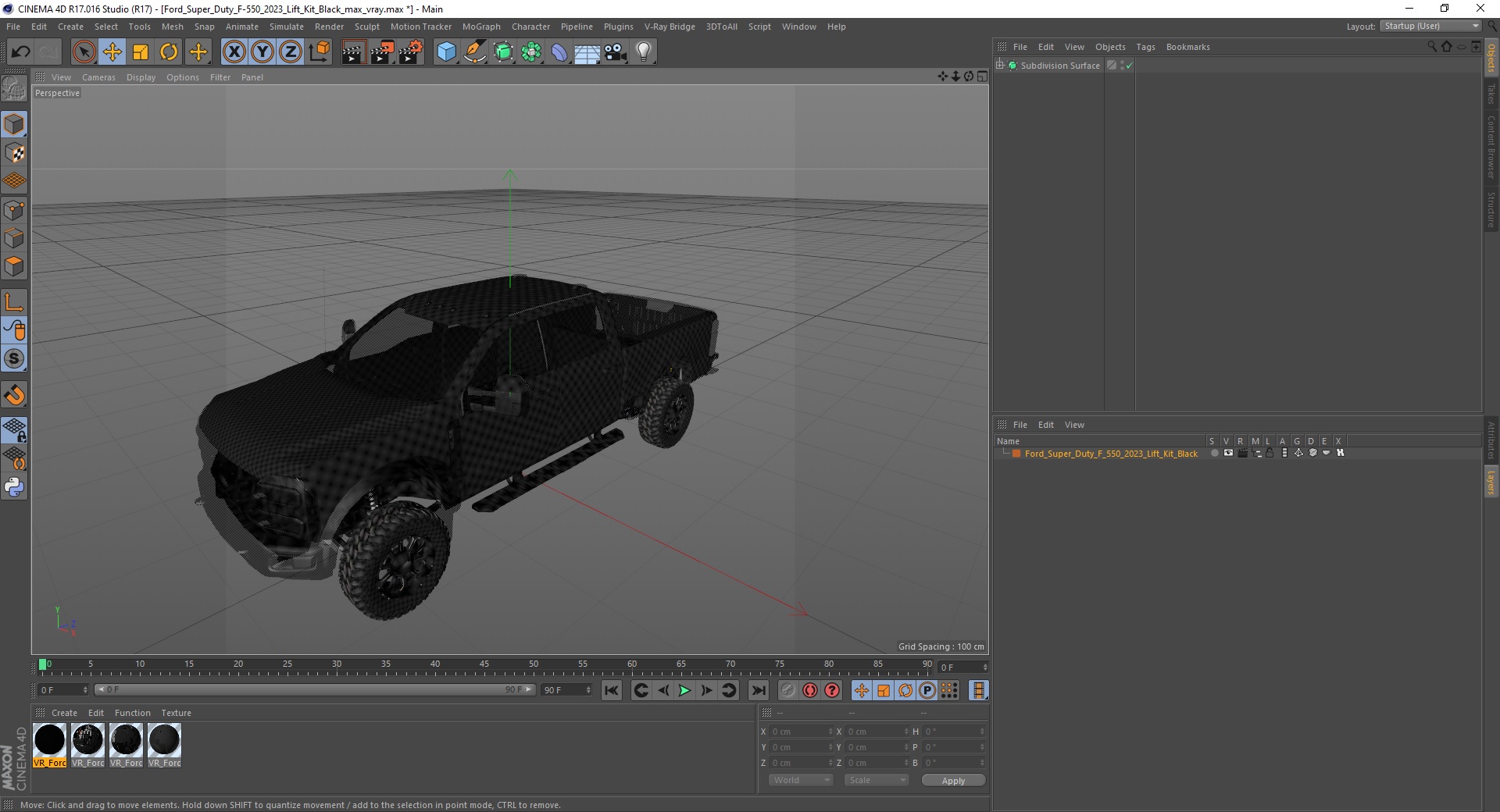The height and width of the screenshot is (812, 1500).
Task: Open Edit Render Settings icon
Action: point(410,52)
